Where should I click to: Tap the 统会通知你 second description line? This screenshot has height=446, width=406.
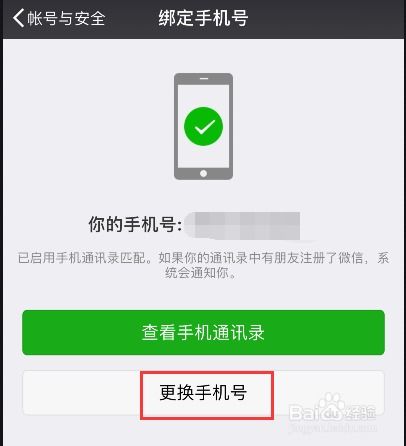click(201, 273)
